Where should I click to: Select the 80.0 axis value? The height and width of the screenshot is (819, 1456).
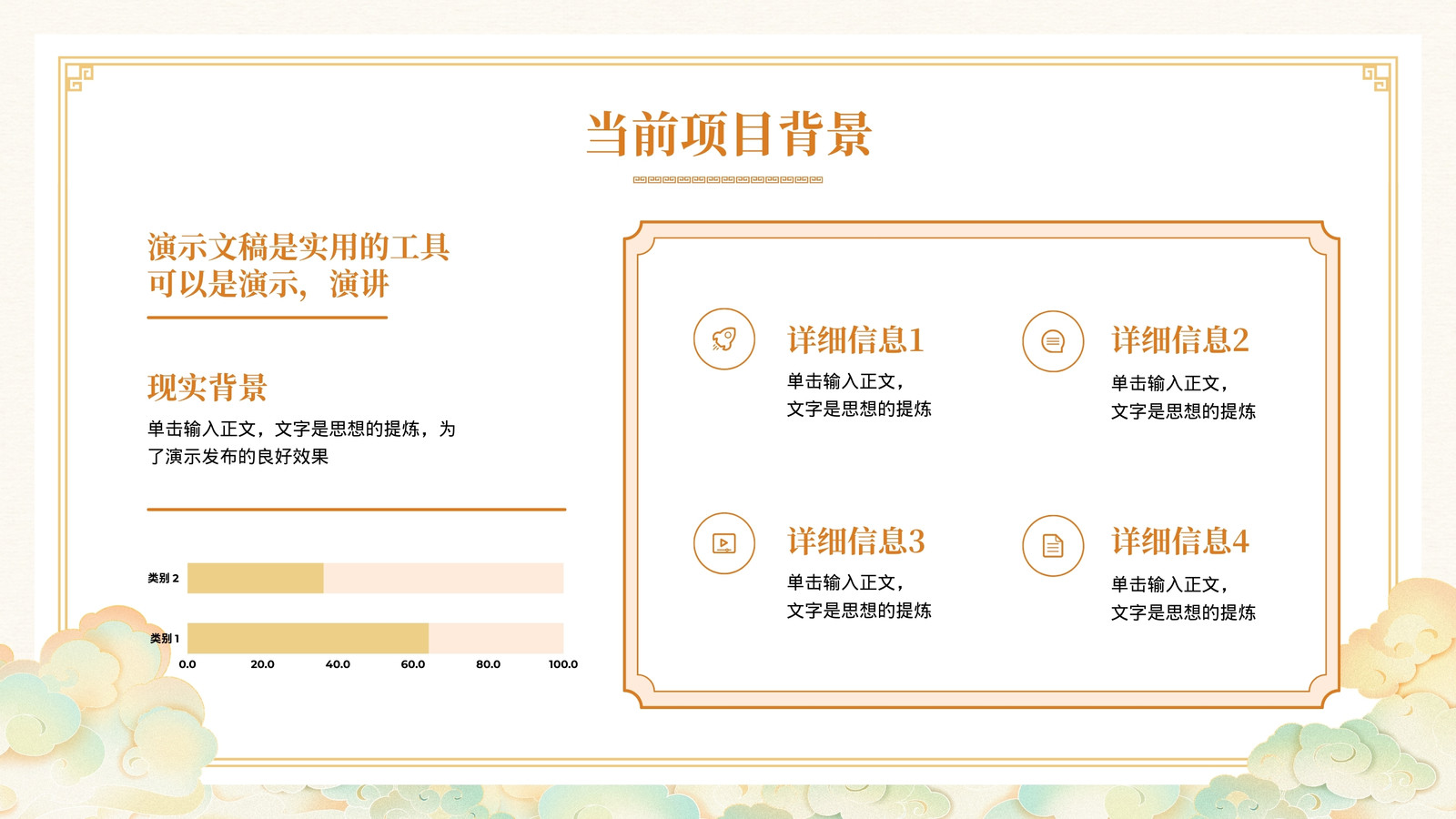click(489, 664)
